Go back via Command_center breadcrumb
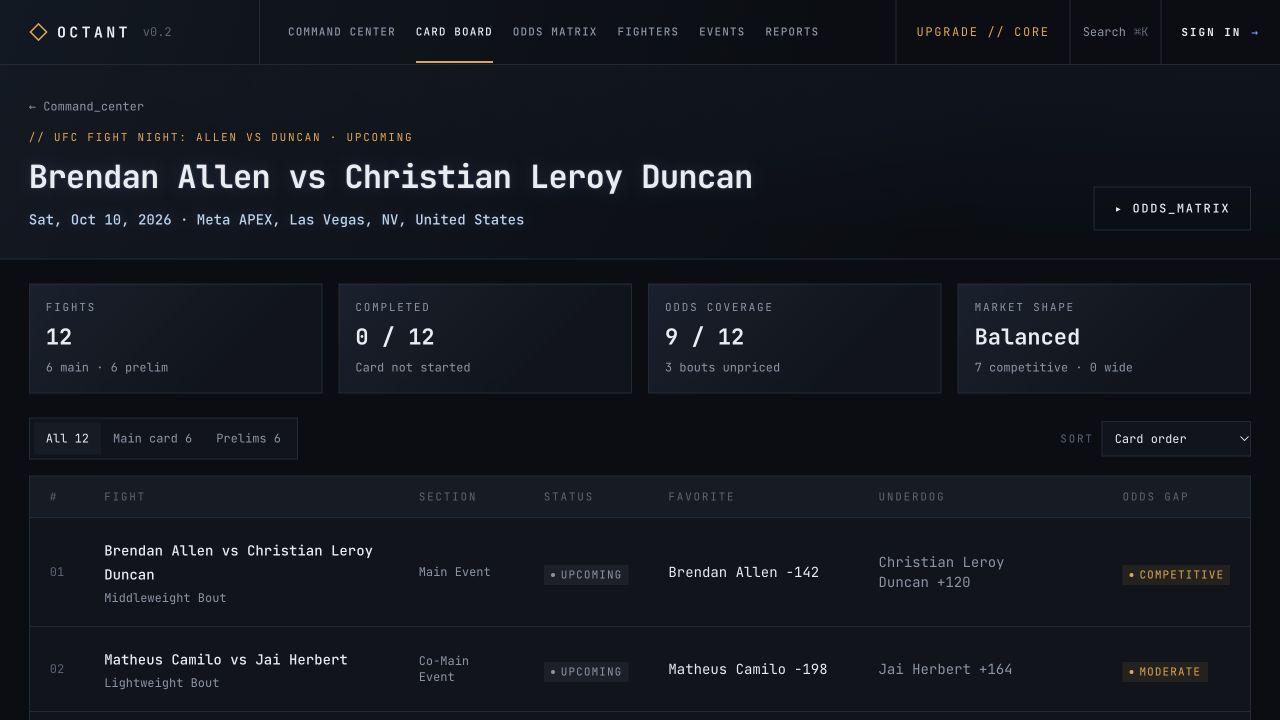 click(86, 106)
